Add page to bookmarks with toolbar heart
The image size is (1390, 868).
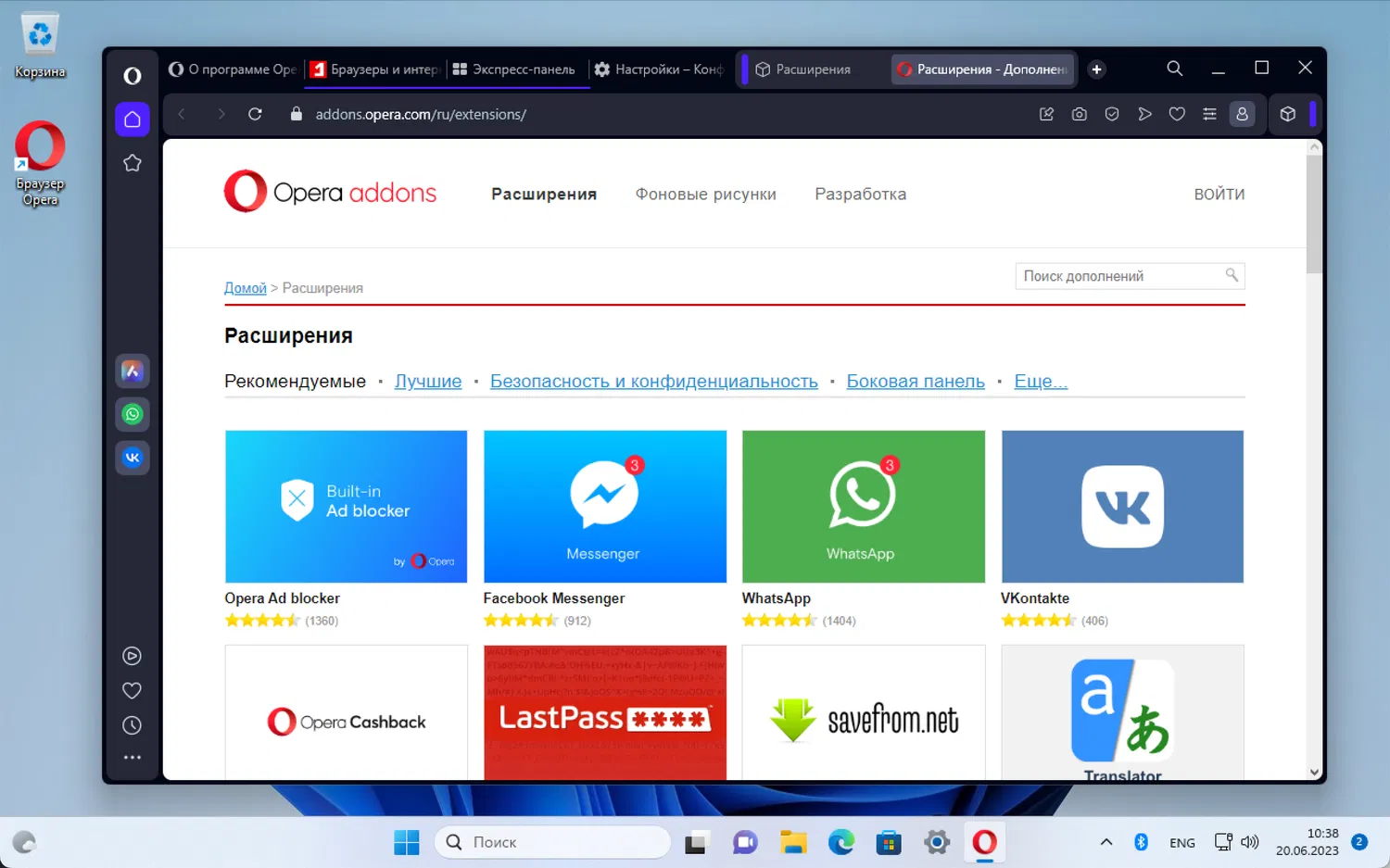pyautogui.click(x=1177, y=114)
